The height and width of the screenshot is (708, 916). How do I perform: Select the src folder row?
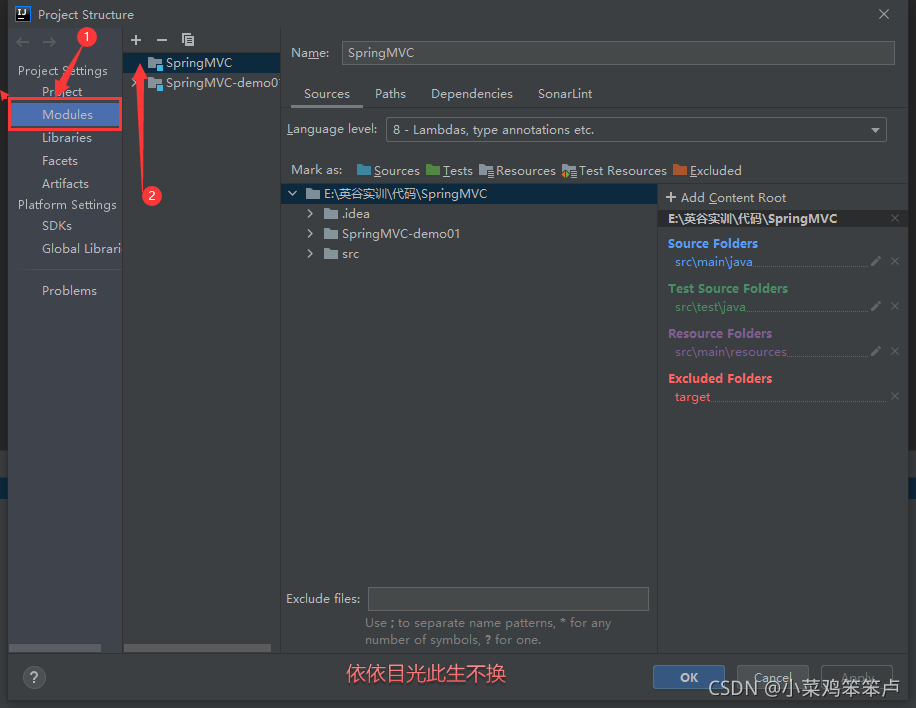click(469, 254)
